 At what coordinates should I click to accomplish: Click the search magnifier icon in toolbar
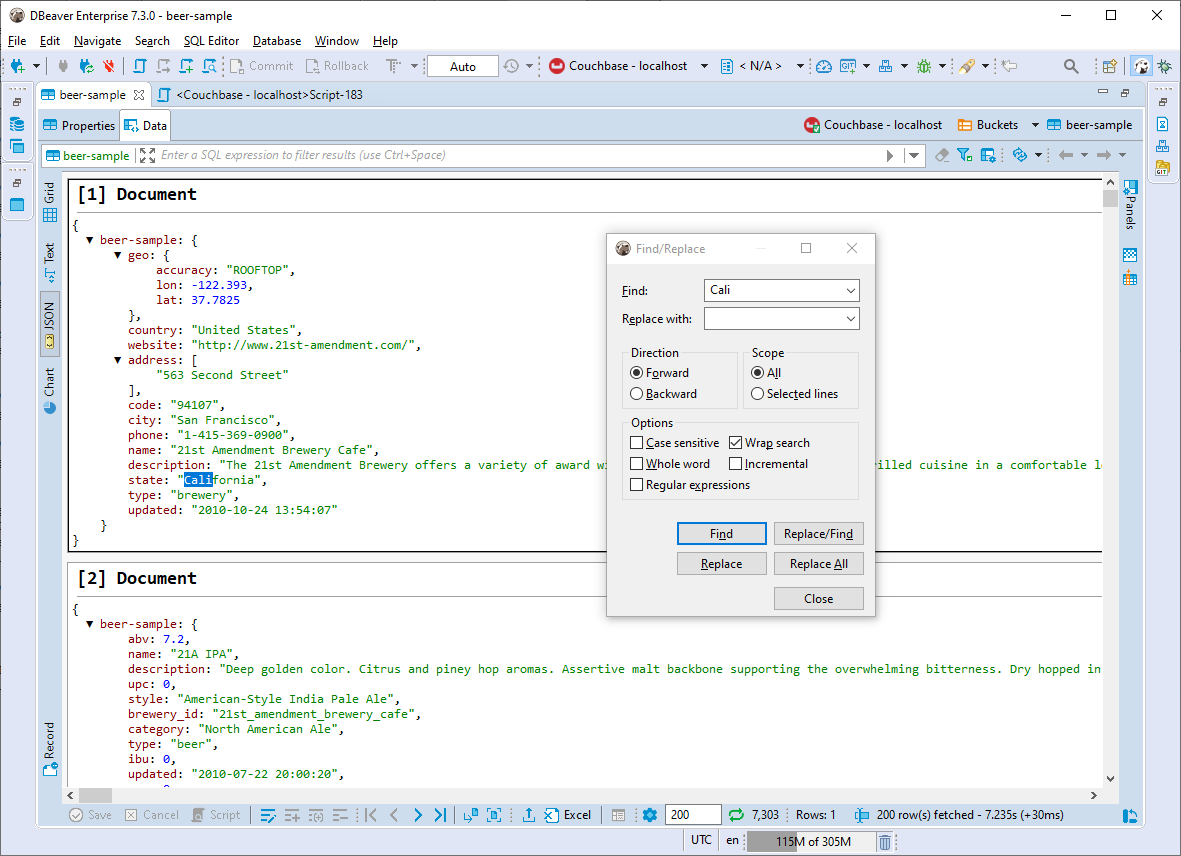1070,66
